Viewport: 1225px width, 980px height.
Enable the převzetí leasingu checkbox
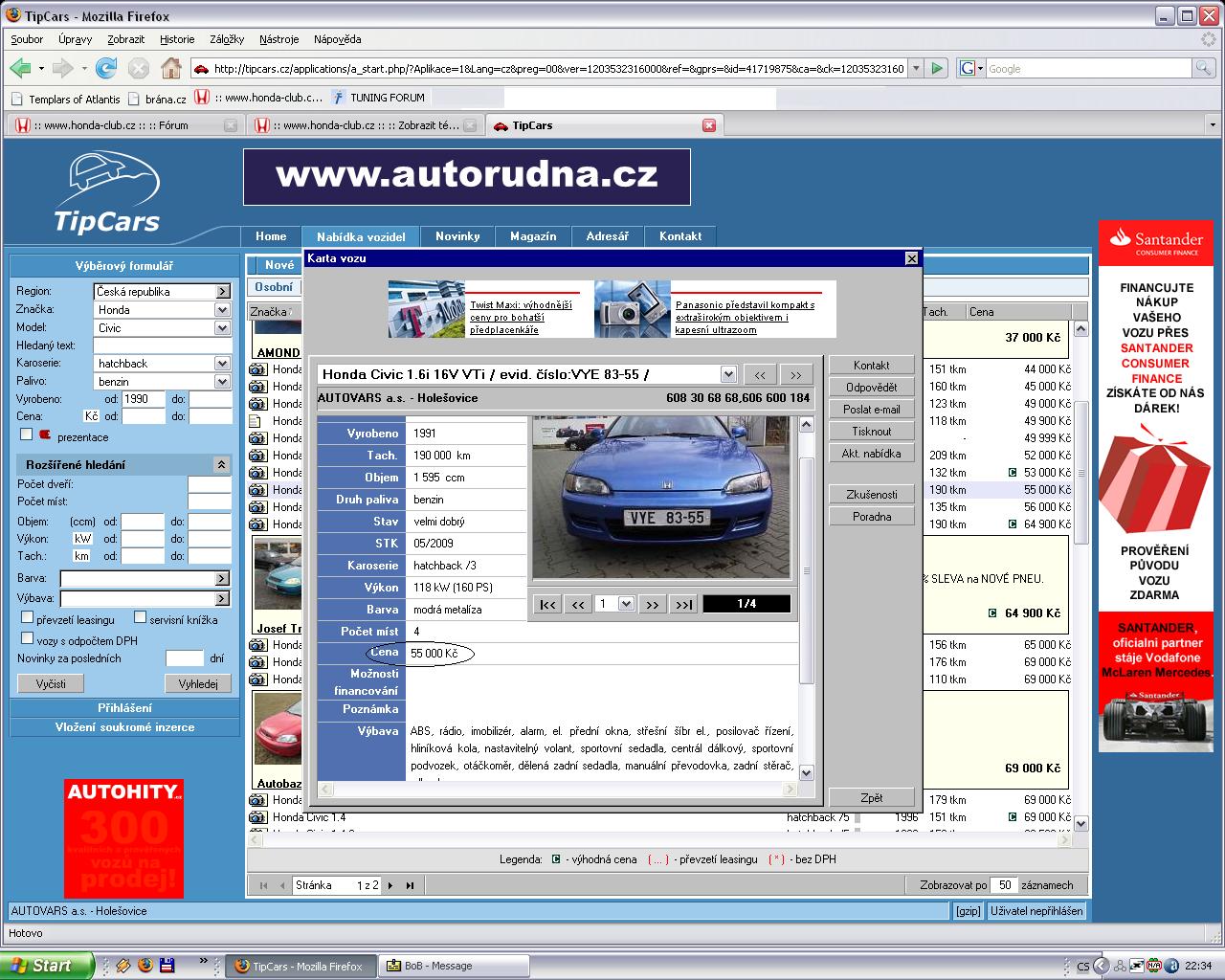27,618
